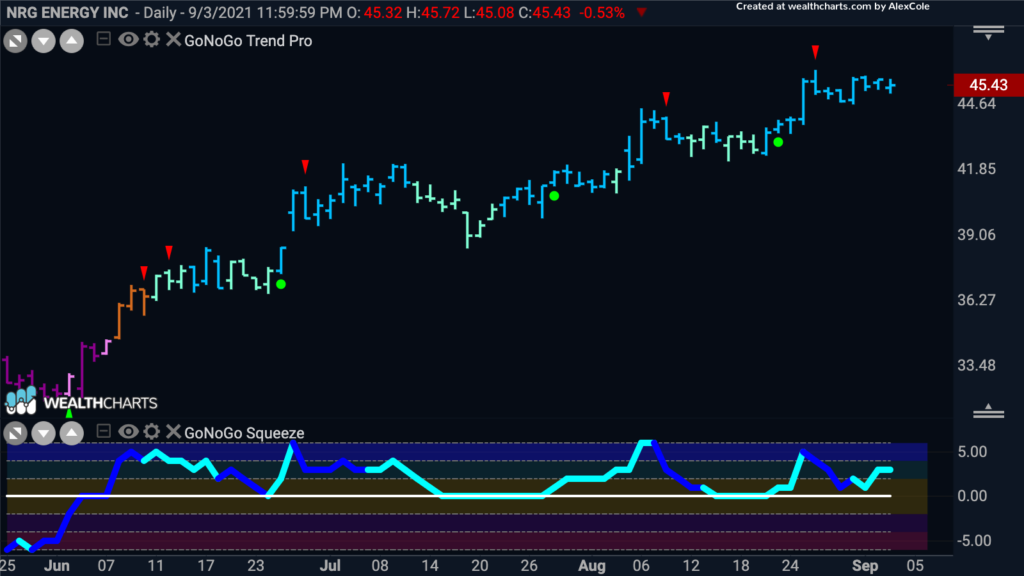Select the GoNoGo Squeeze label
The width and height of the screenshot is (1024, 576).
tap(244, 433)
